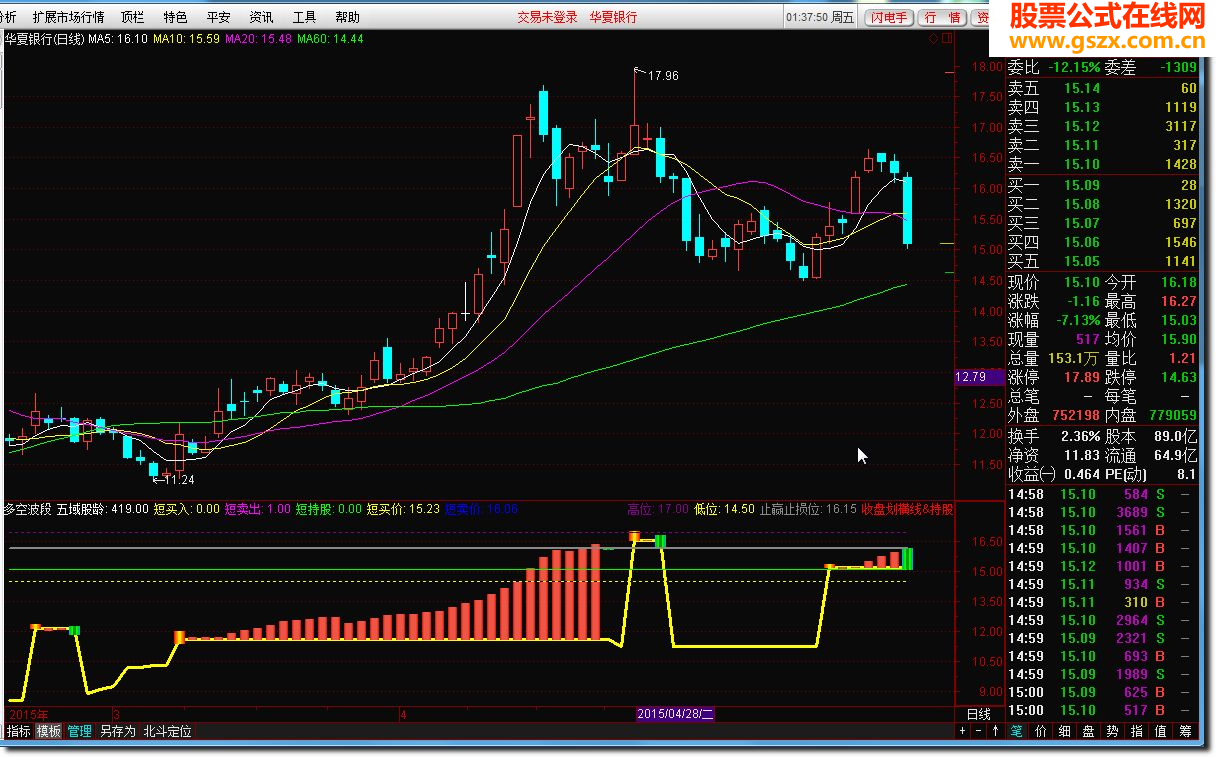
Task: Click the 买五 15.05 bid row
Action: (x=1102, y=261)
